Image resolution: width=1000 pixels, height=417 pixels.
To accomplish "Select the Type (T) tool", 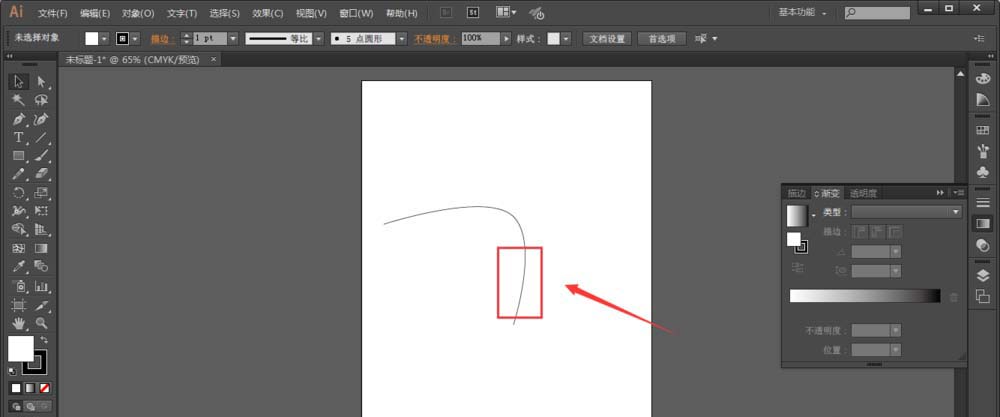I will tap(19, 137).
